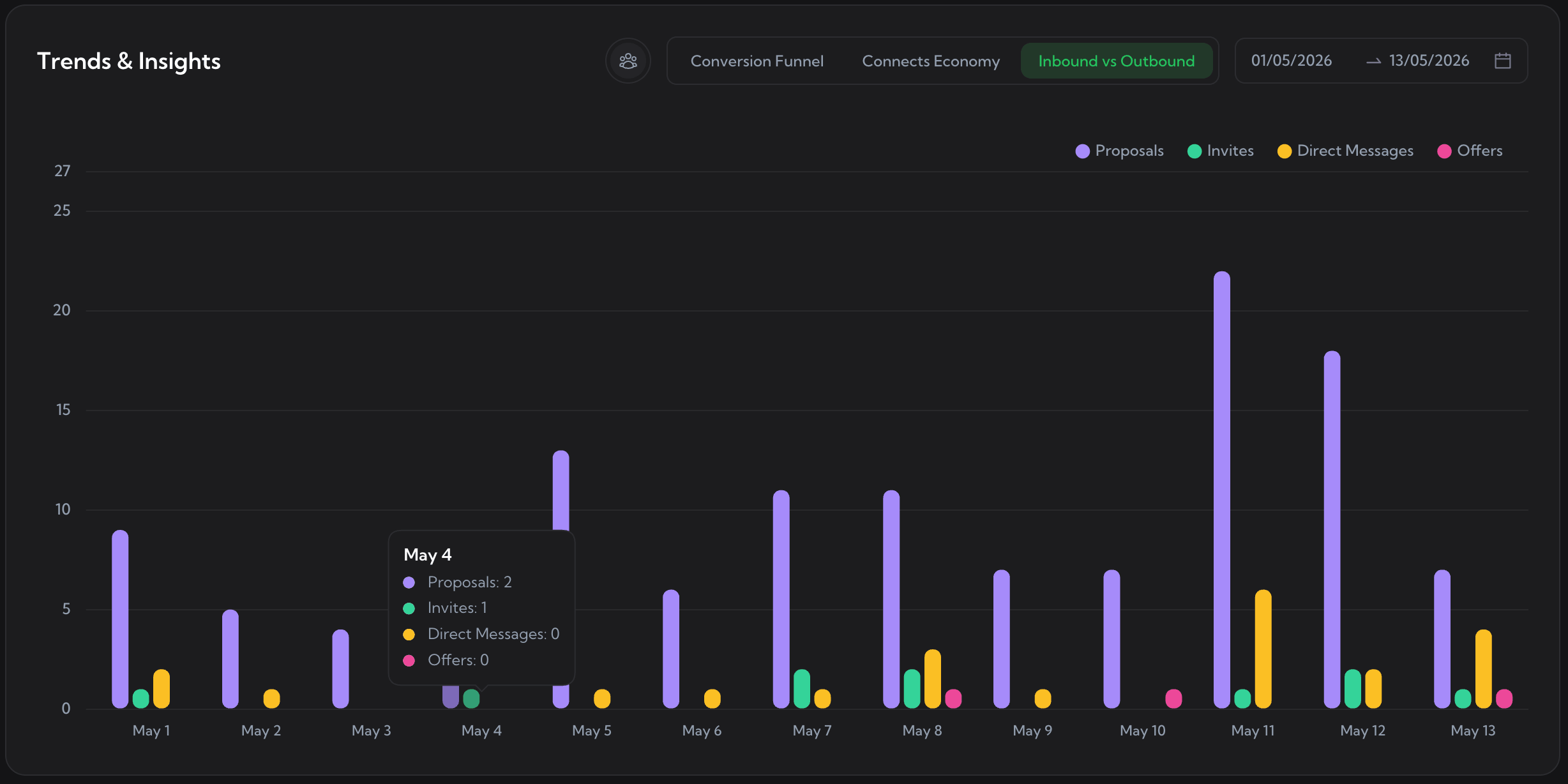Click the May 1 green Invites bar

(x=141, y=698)
